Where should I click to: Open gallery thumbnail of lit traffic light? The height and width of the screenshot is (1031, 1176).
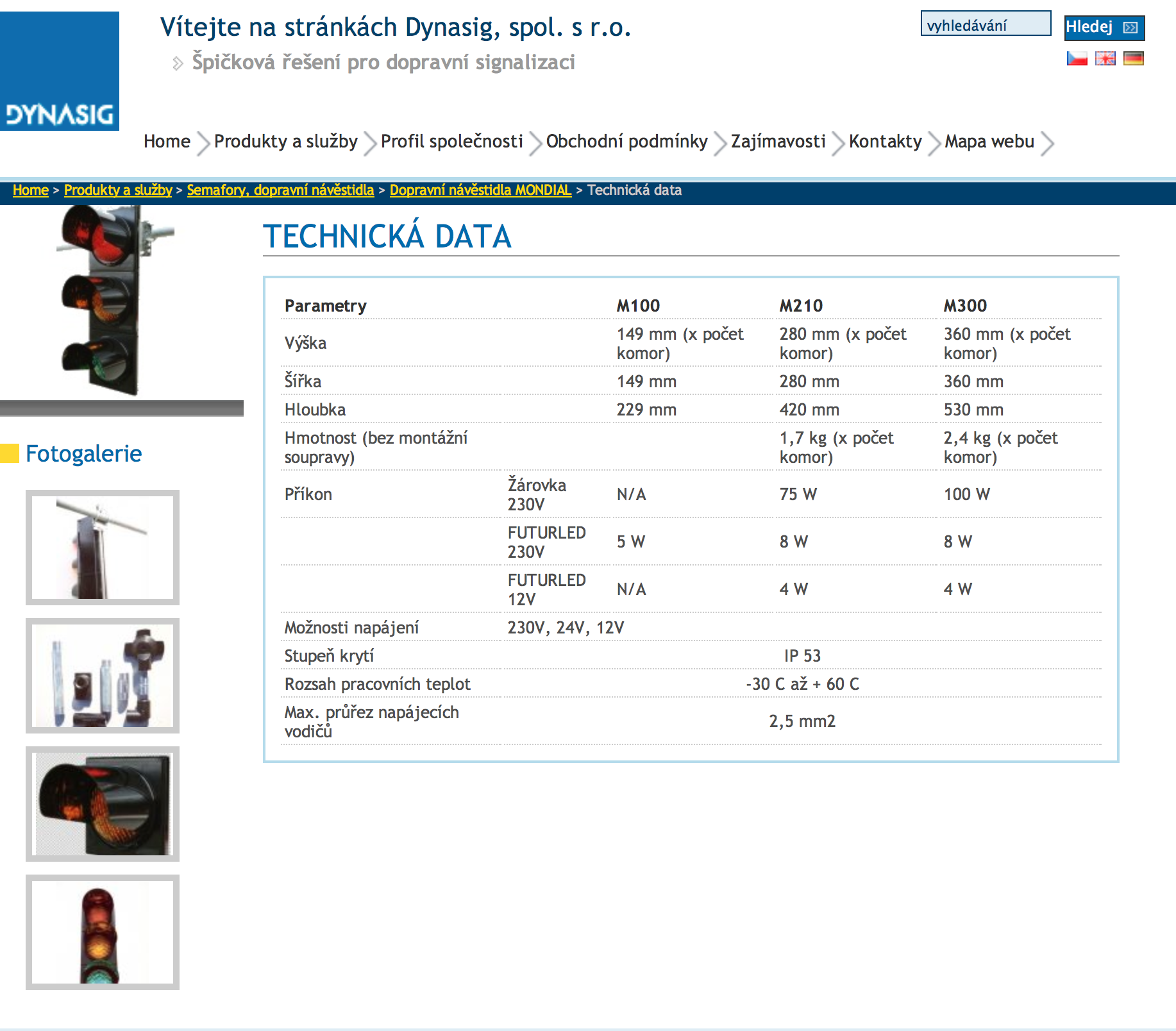point(103,932)
